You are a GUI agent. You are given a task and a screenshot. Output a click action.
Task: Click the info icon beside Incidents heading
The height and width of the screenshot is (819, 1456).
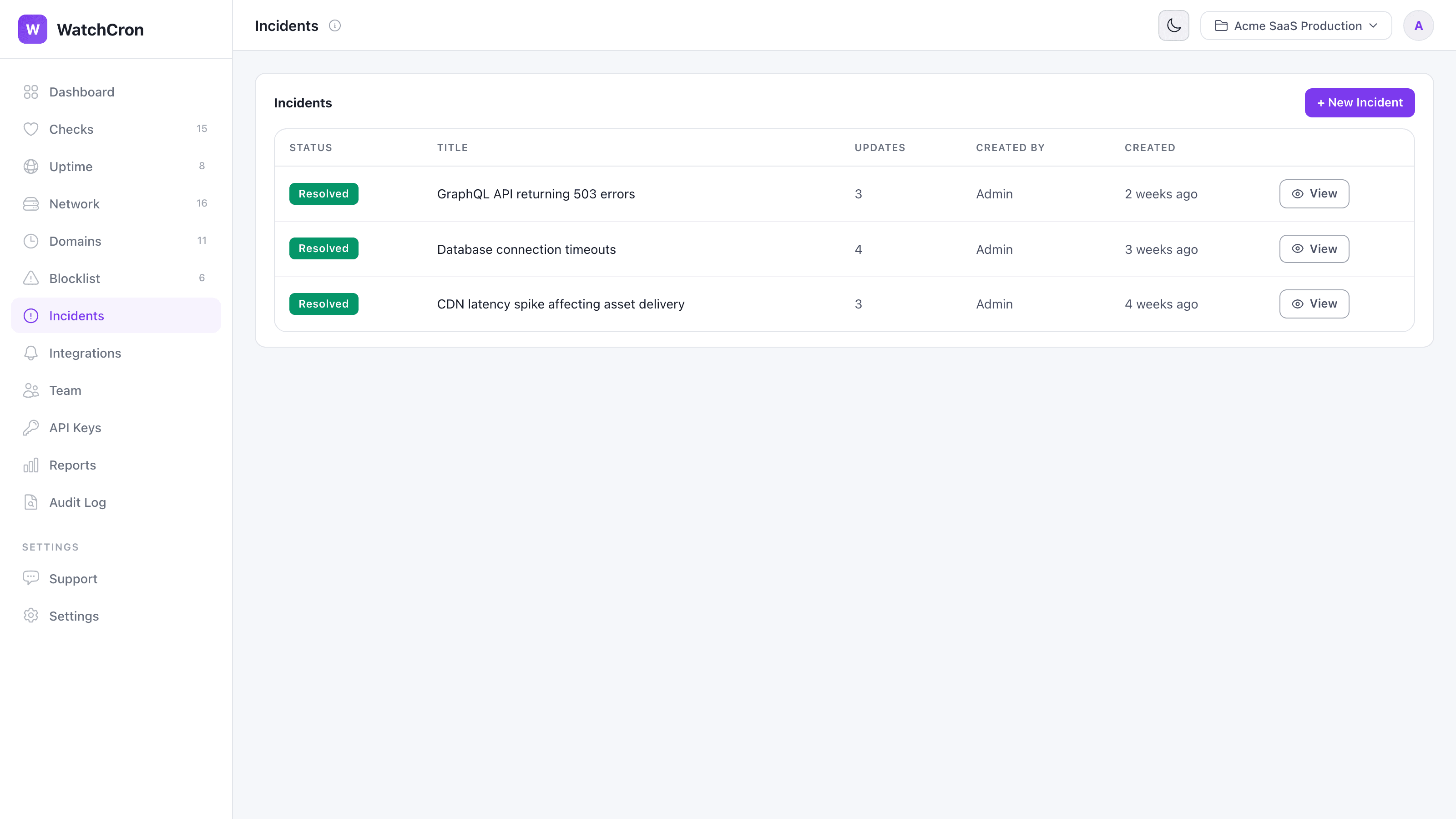click(334, 26)
